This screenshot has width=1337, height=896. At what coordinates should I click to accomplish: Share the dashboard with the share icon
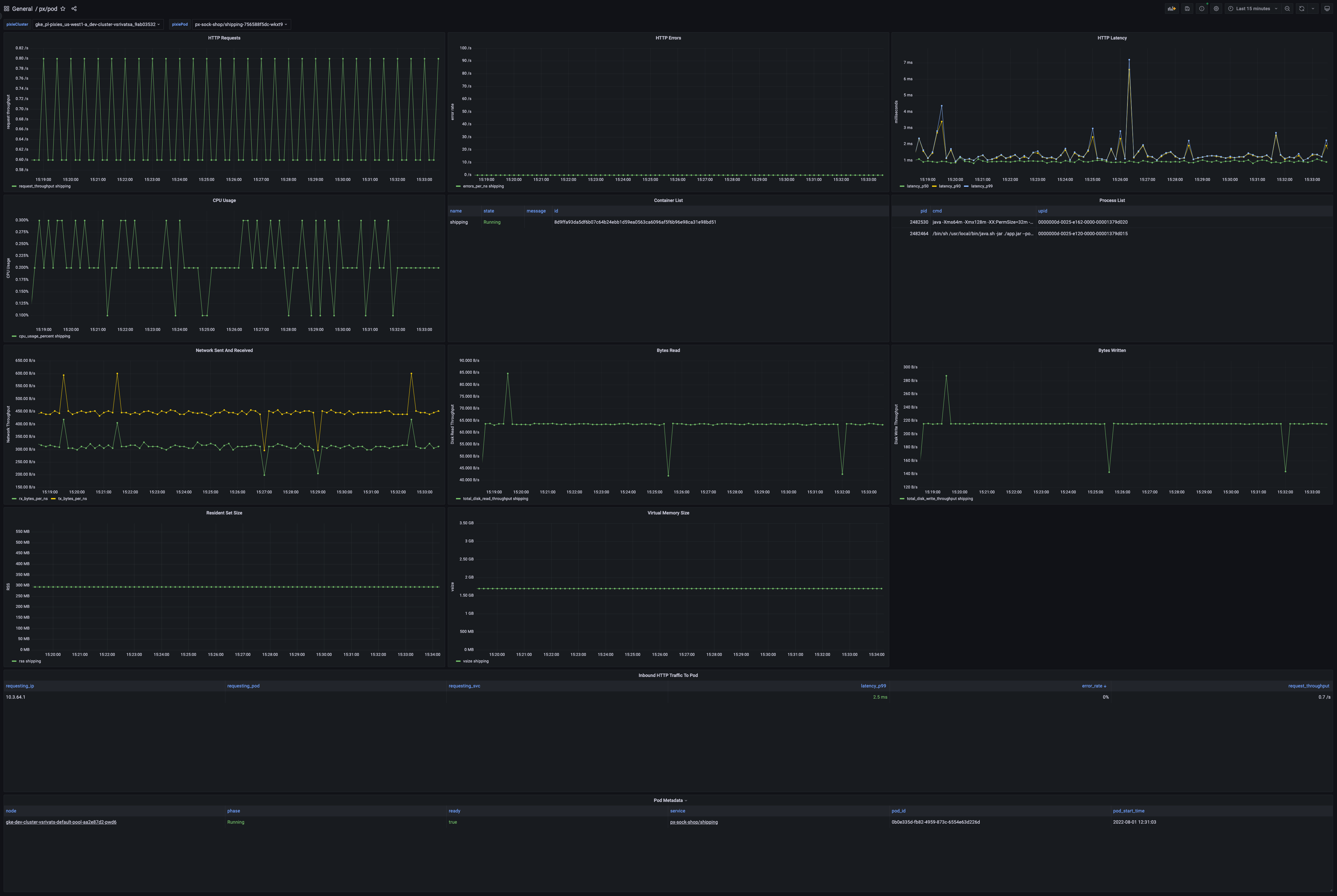coord(74,9)
